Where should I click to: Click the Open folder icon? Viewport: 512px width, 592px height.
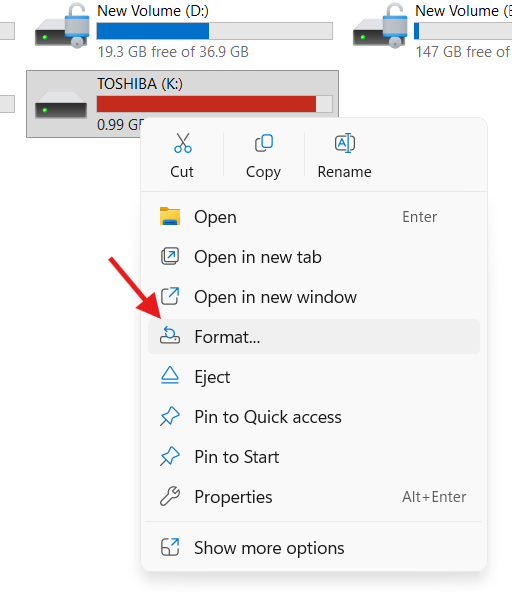point(170,216)
